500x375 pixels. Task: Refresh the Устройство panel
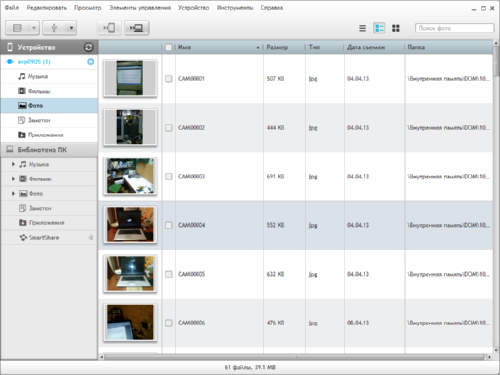click(88, 47)
